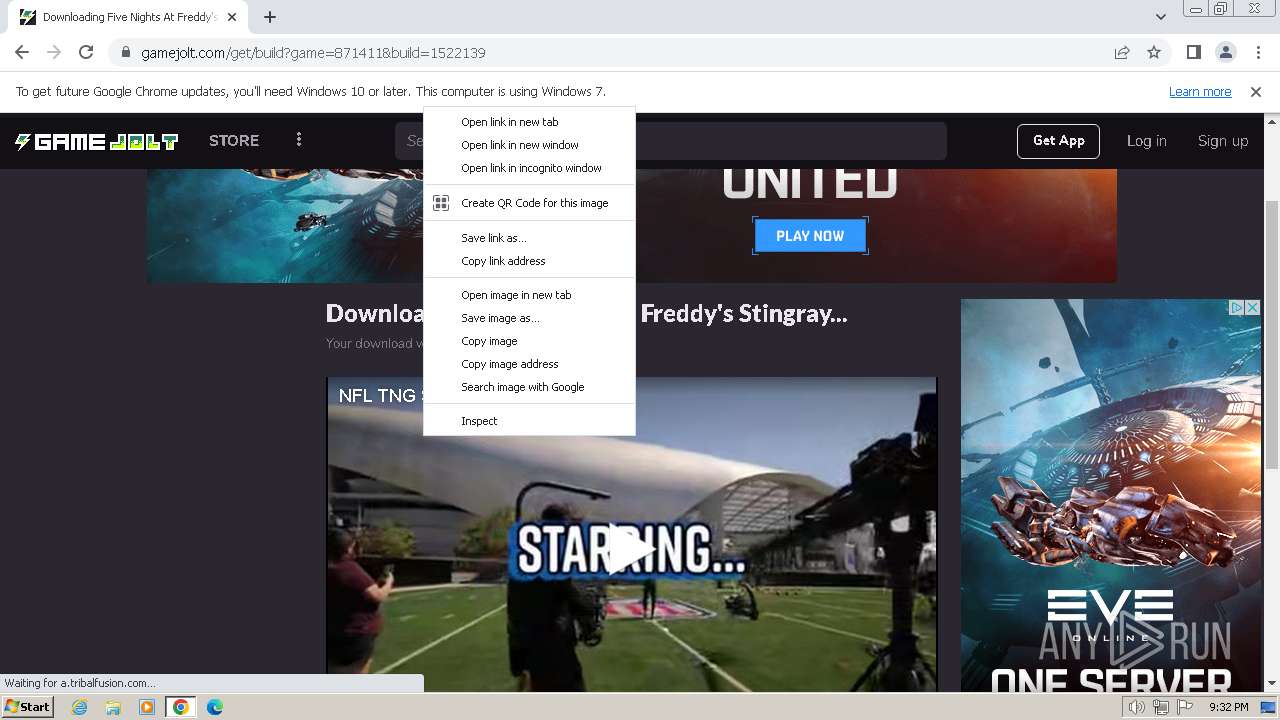Screen dimensions: 1280x720
Task: Open a new tab with the plus button
Action: coord(270,17)
